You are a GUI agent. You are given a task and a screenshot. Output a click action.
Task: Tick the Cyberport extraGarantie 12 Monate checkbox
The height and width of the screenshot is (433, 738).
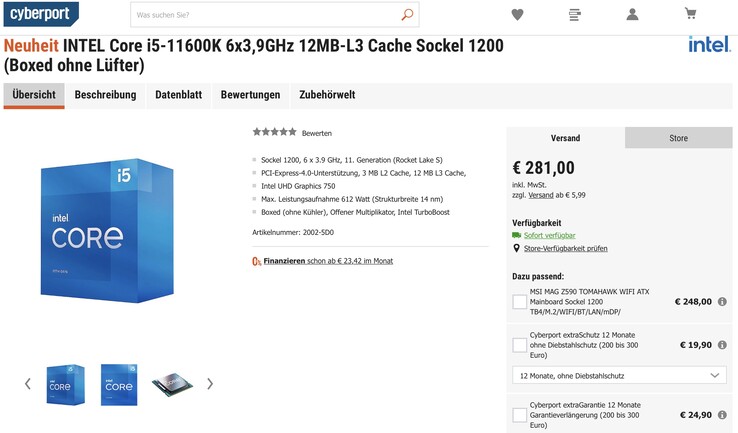click(520, 415)
